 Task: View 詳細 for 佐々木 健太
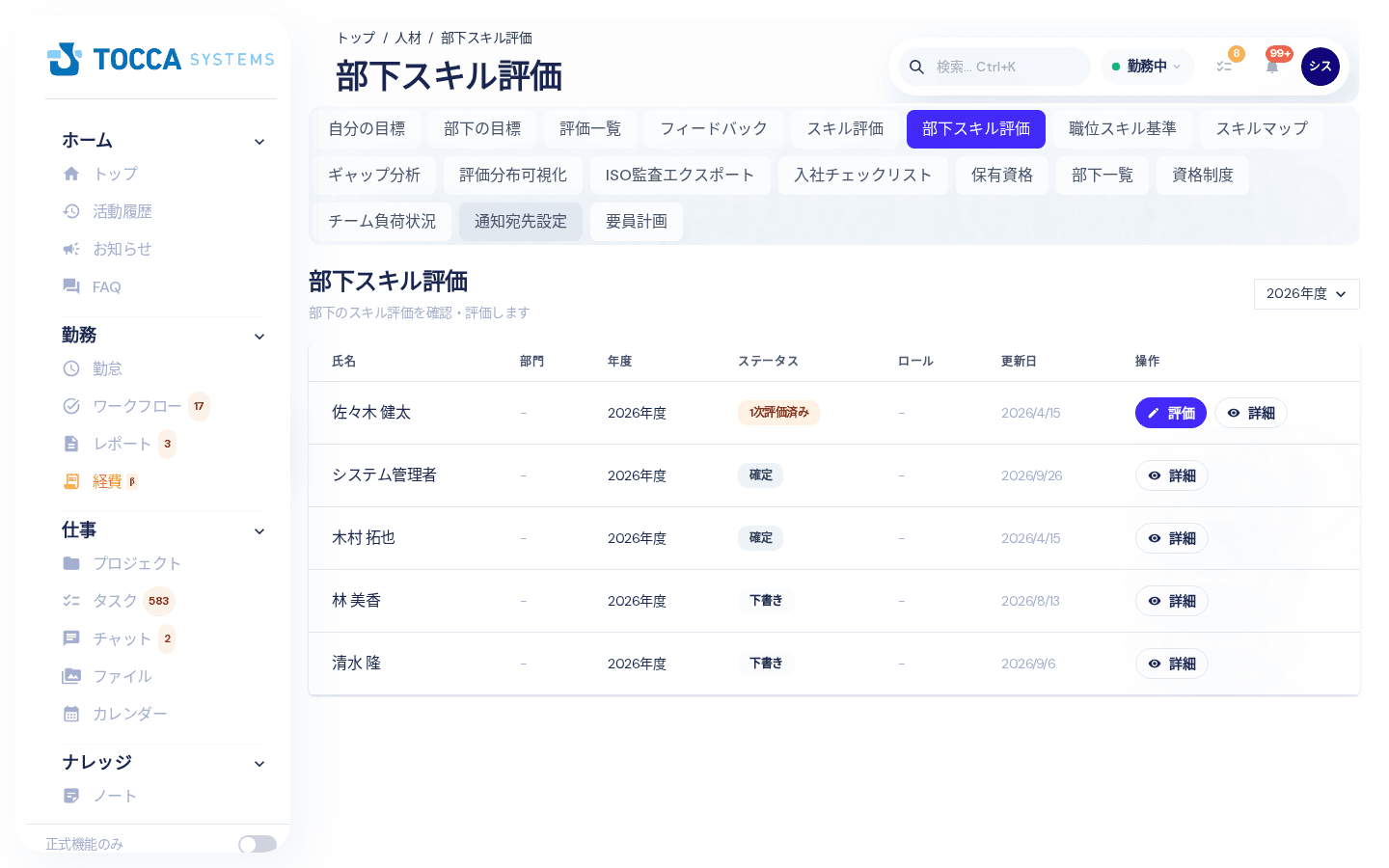tap(1251, 413)
